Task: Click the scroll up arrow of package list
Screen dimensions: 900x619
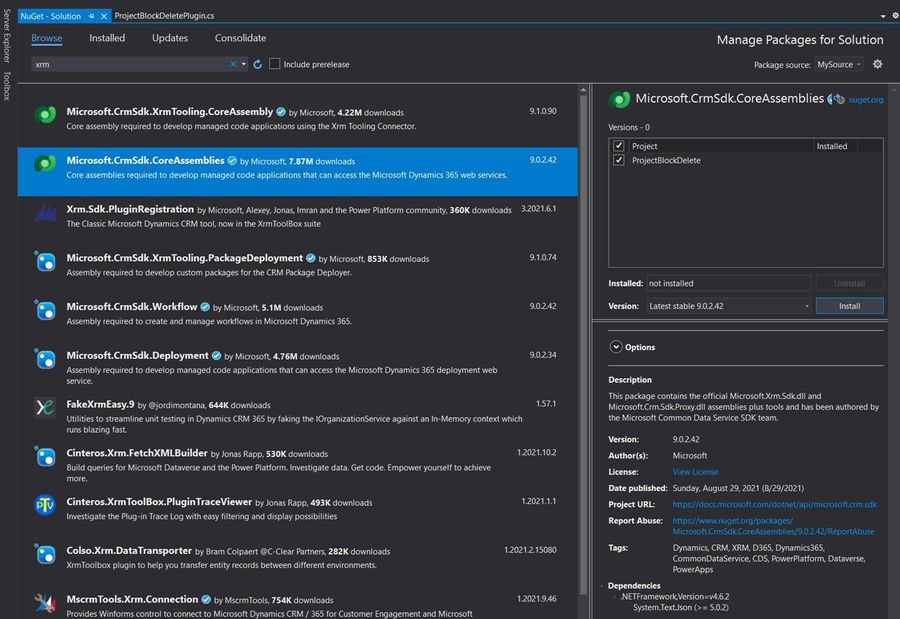Action: click(583, 90)
